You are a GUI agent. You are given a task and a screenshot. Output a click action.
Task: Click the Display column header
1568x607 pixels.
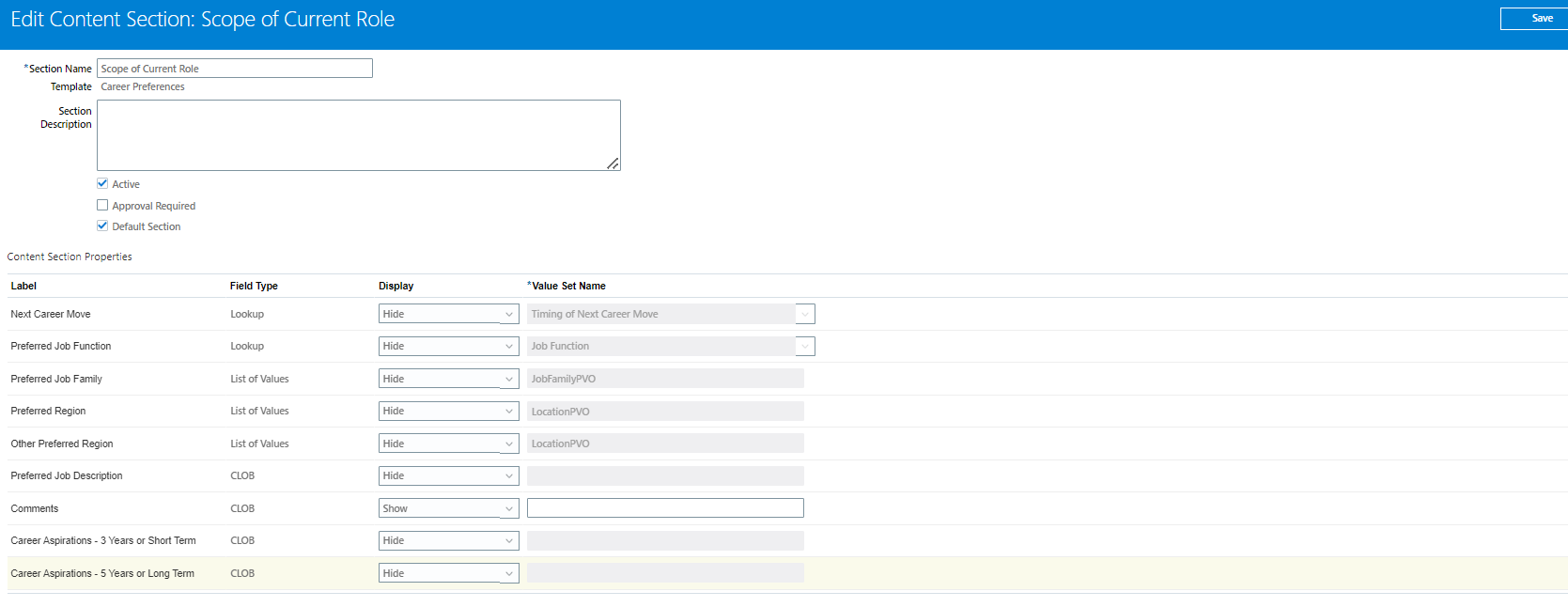point(396,286)
